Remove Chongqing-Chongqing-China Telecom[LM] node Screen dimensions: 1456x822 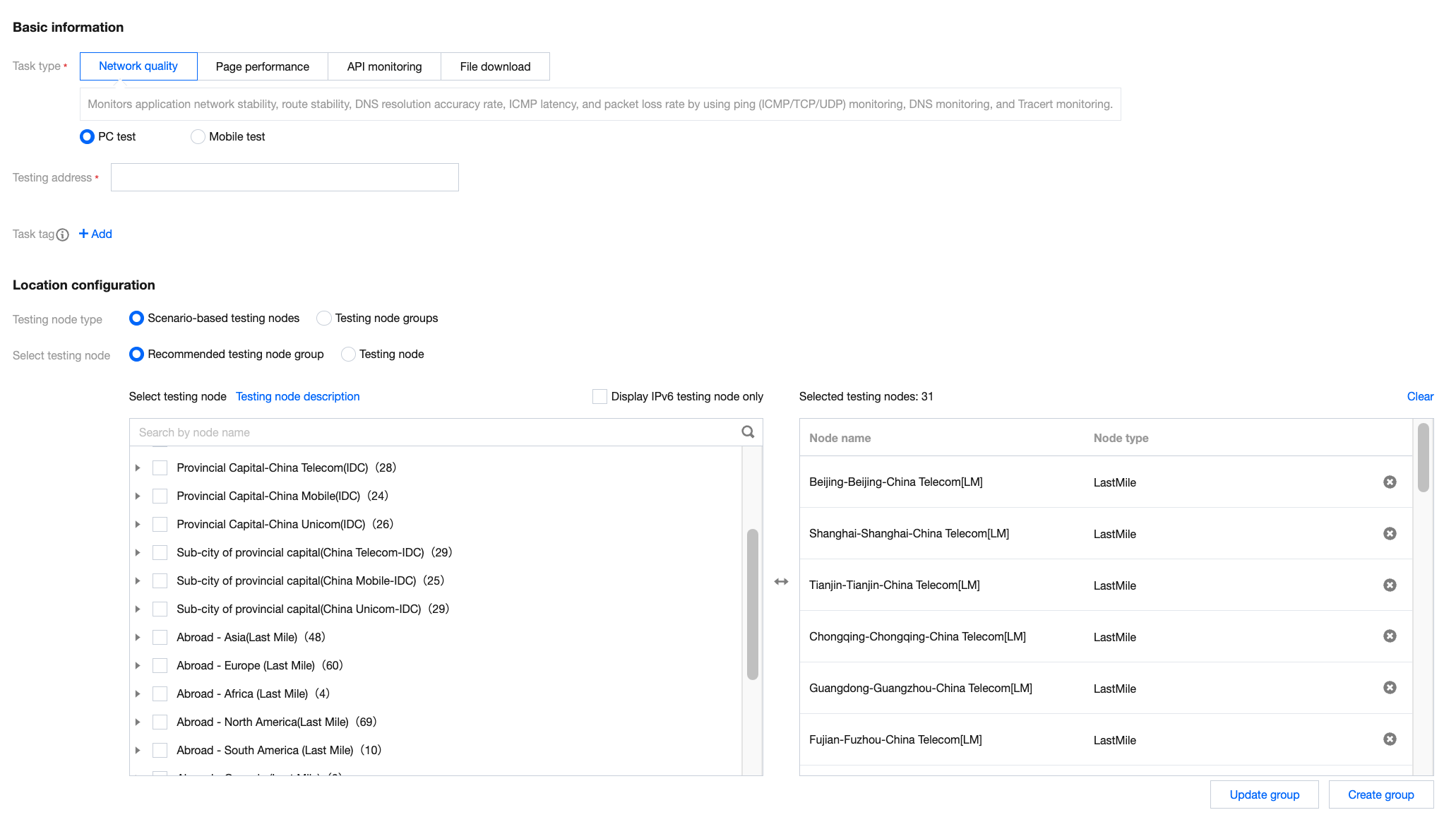point(1389,636)
